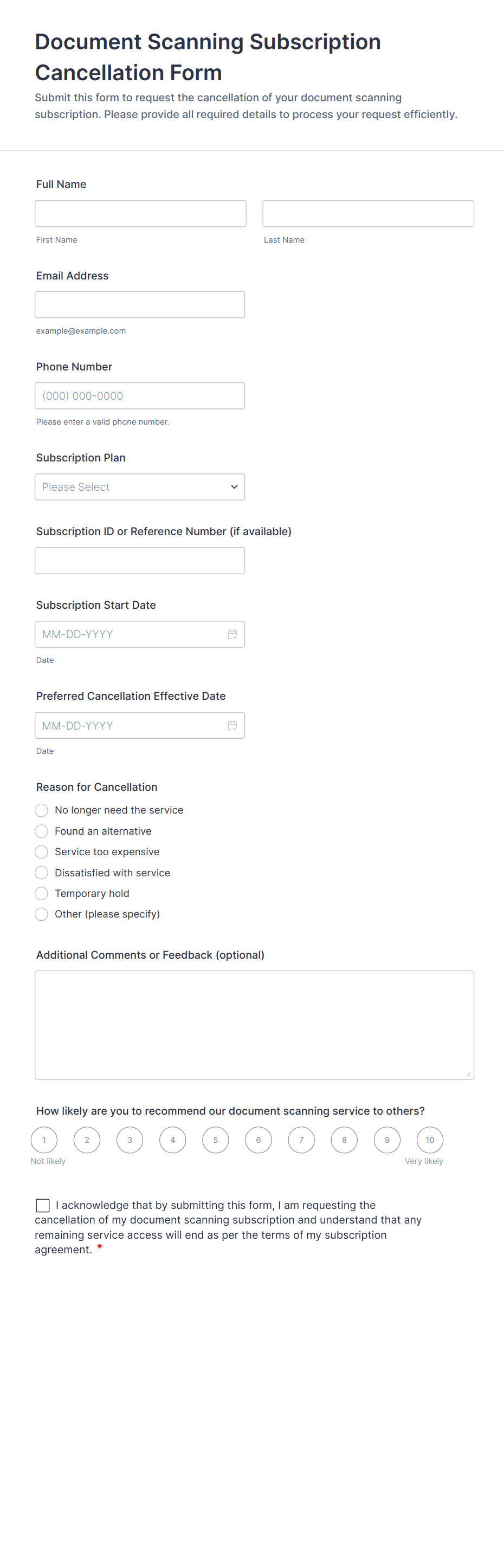Check the cancellation acknowledgment checkbox

coord(43,1205)
